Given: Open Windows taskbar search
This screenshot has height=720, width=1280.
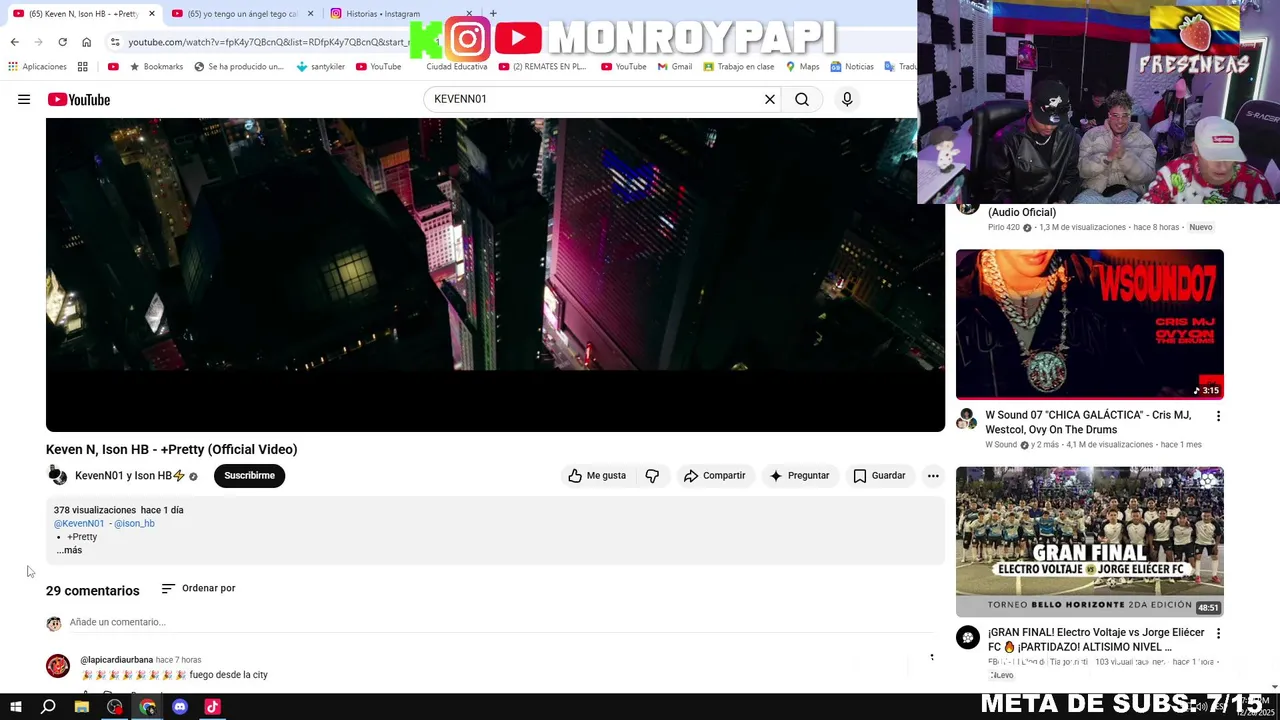Looking at the screenshot, I should [48, 706].
